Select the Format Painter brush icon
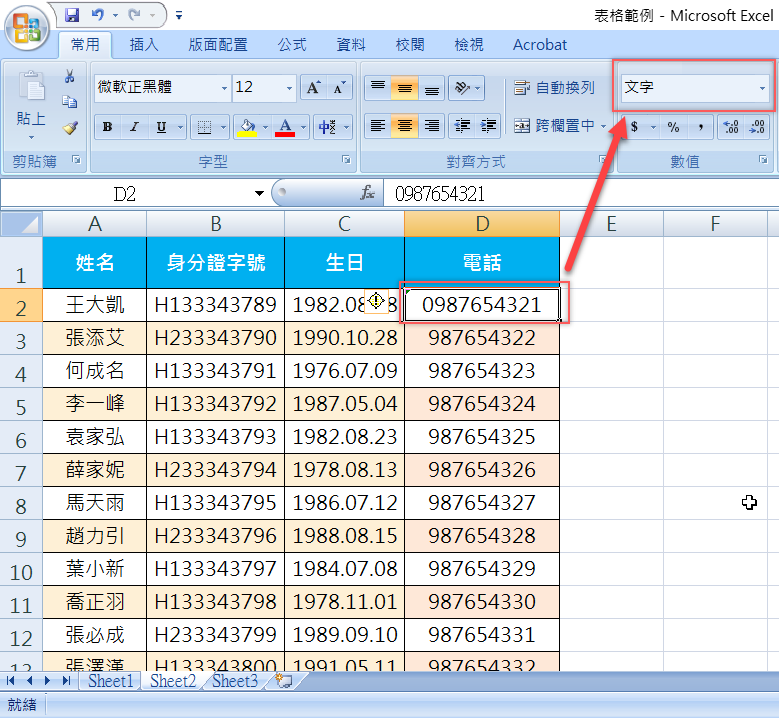This screenshot has height=718, width=779. pyautogui.click(x=69, y=127)
